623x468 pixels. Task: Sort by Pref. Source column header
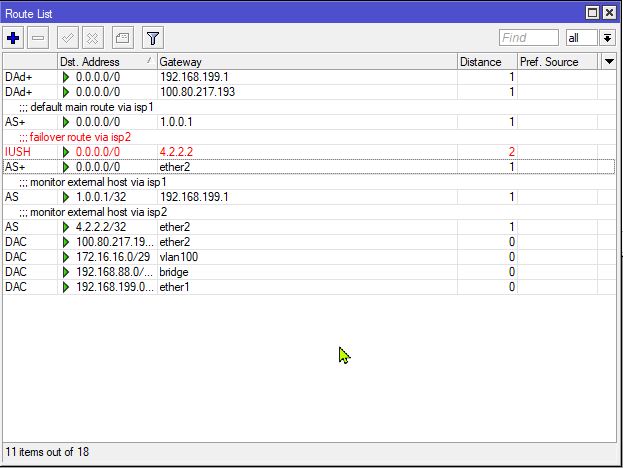click(557, 62)
